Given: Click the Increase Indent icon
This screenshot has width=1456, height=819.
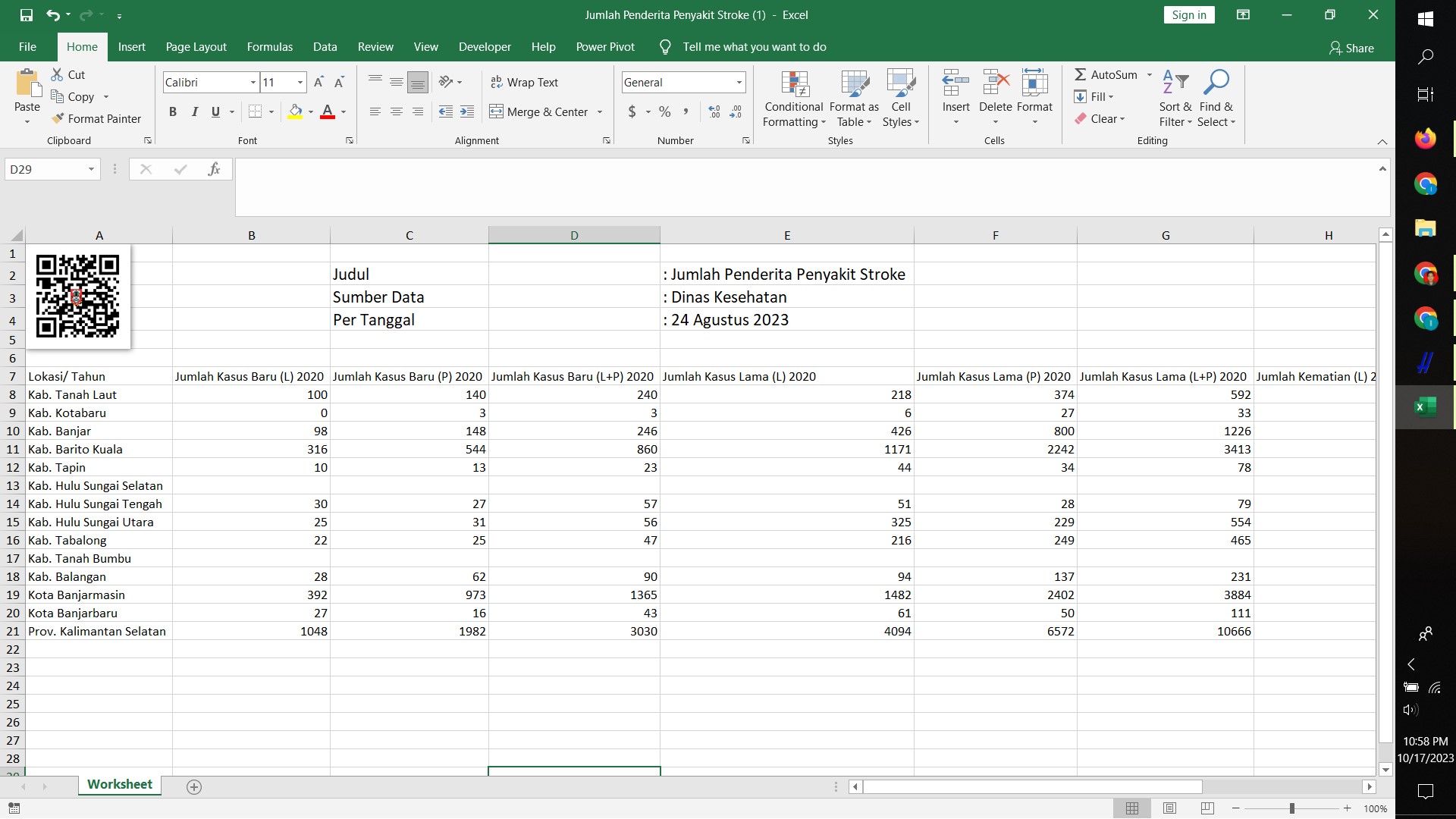Looking at the screenshot, I should pyautogui.click(x=467, y=112).
